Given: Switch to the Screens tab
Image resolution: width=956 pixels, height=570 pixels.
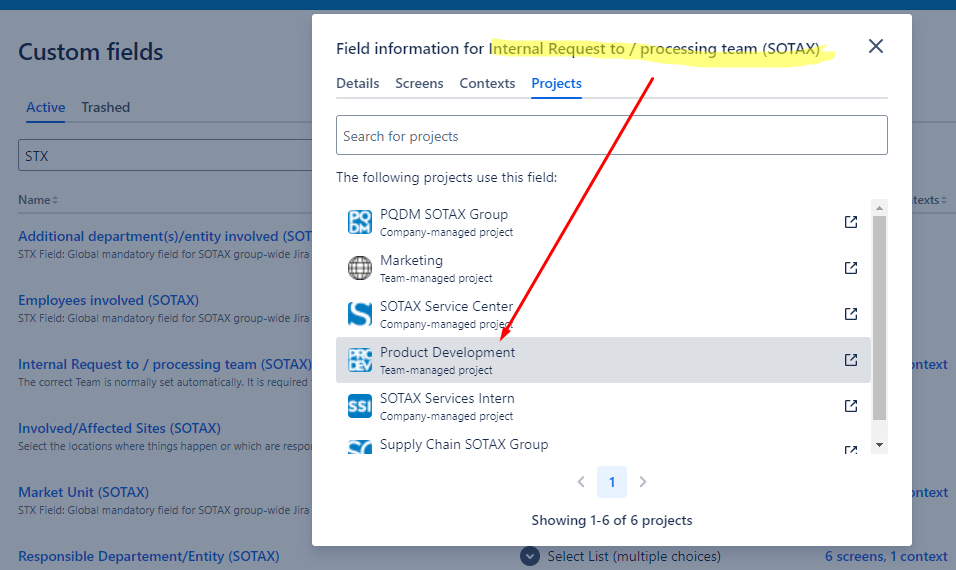Looking at the screenshot, I should 419,84.
